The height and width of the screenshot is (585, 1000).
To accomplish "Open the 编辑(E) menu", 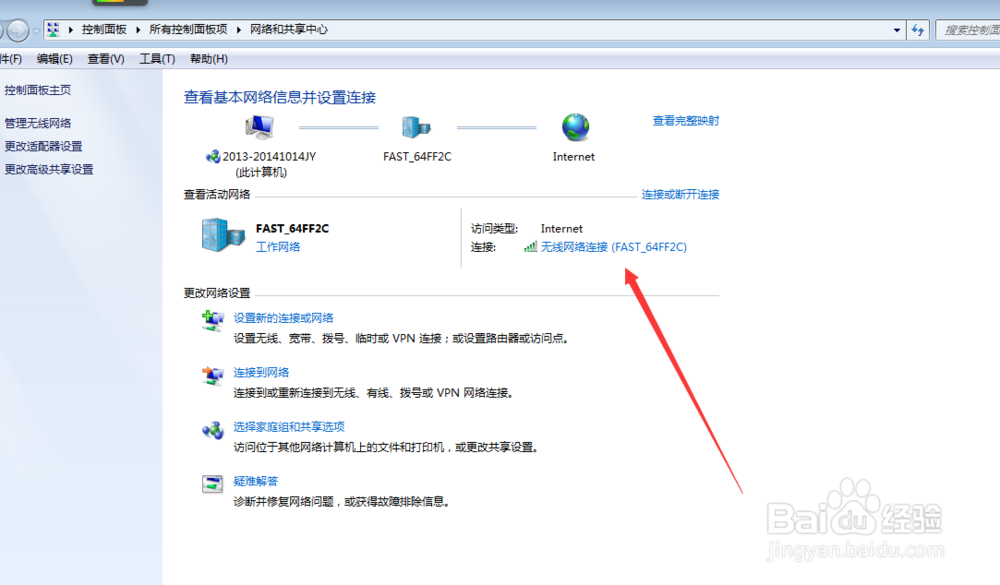I will (54, 59).
